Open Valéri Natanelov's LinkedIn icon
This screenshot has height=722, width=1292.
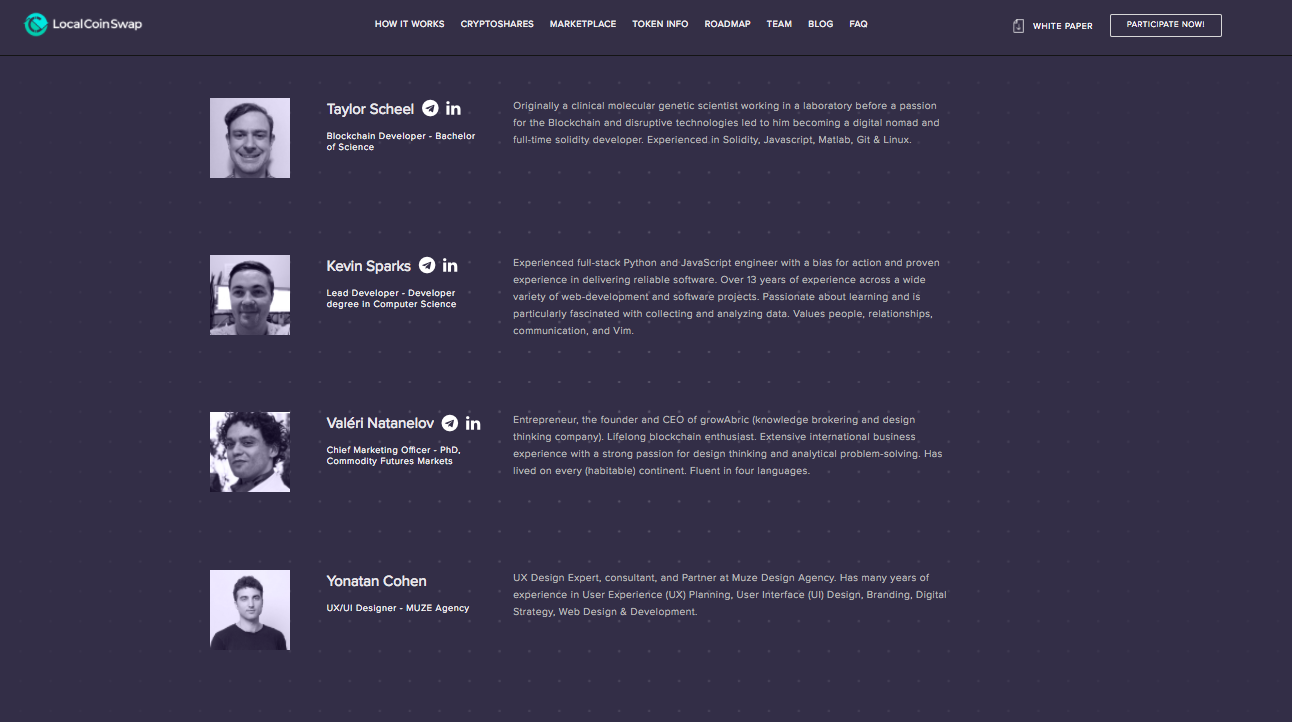(473, 423)
